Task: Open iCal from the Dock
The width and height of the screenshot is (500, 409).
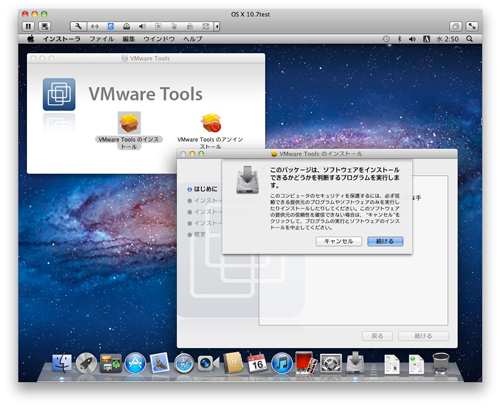Action: (257, 363)
